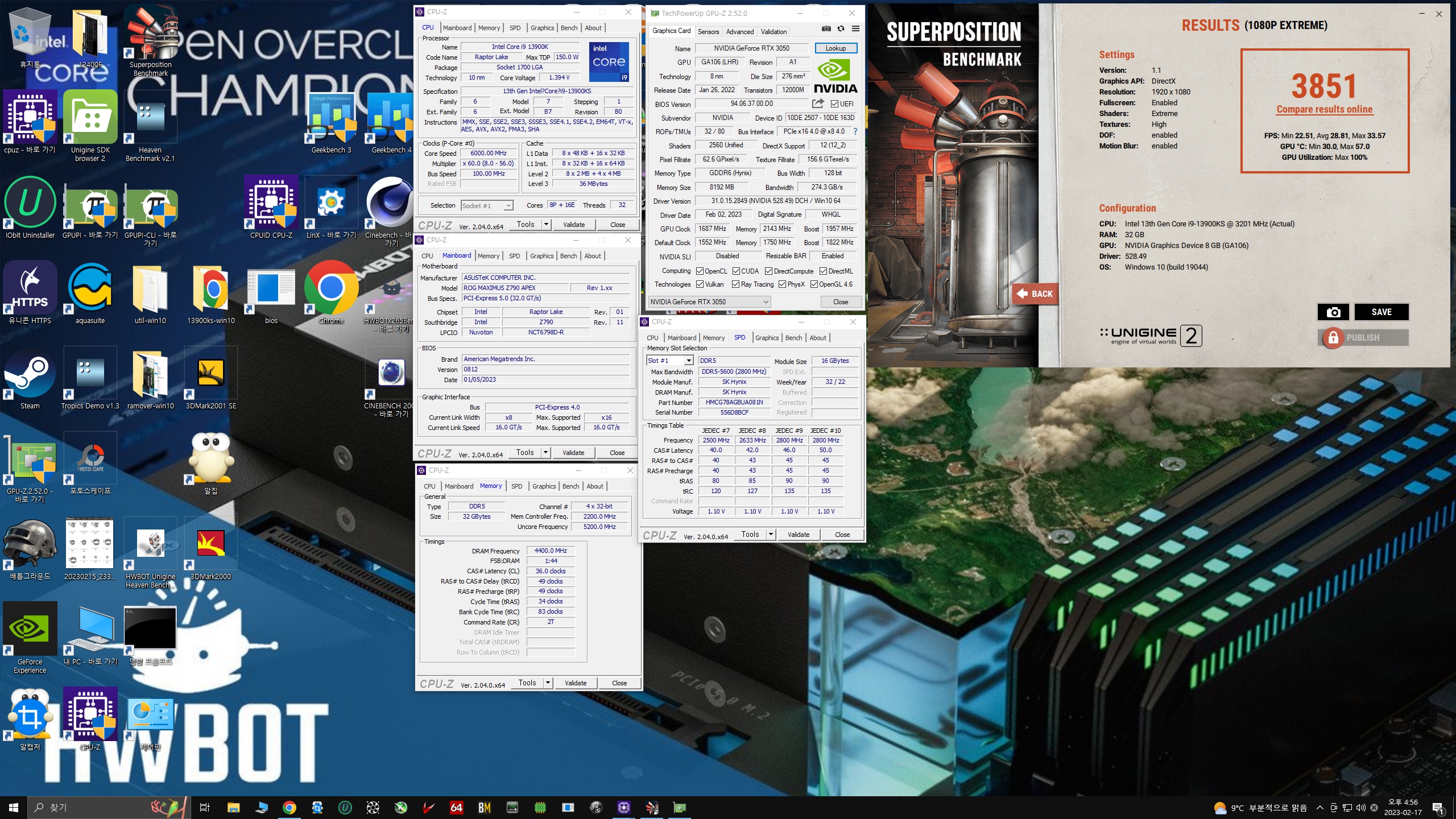This screenshot has height=819, width=1456.
Task: Open Tools dropdown arrow in Memory window
Action: pyautogui.click(x=548, y=682)
